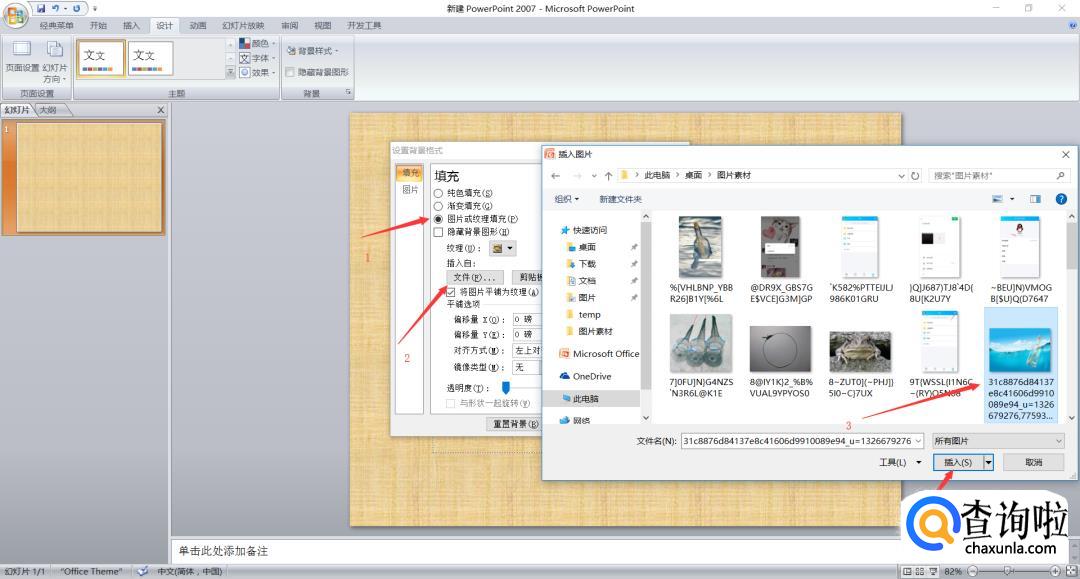Select 纯色填充 solid fill radio
Viewport: 1080px width, 579px height.
(438, 193)
